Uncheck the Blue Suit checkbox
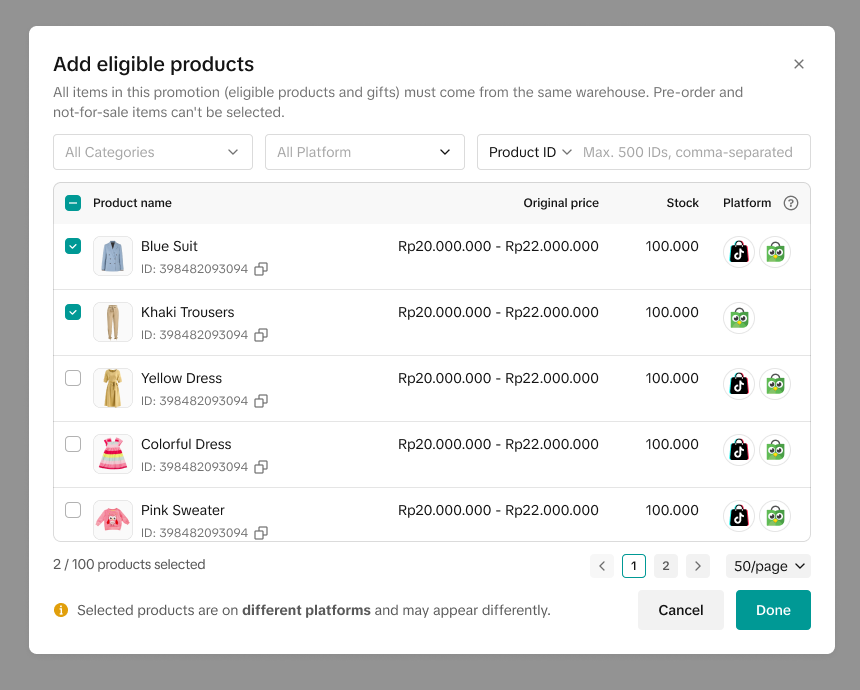The width and height of the screenshot is (860, 690). pos(73,246)
